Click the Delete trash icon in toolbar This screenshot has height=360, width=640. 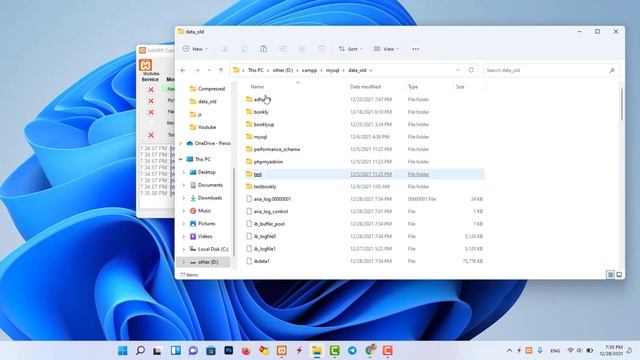(321, 49)
